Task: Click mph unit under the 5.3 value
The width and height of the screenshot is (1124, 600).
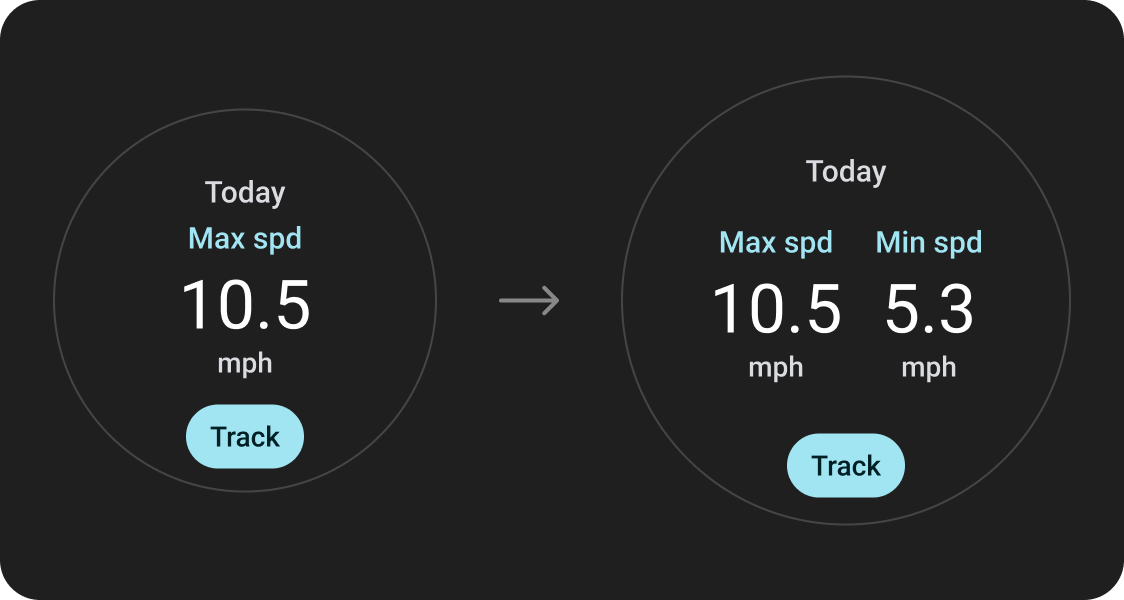Action: click(929, 367)
